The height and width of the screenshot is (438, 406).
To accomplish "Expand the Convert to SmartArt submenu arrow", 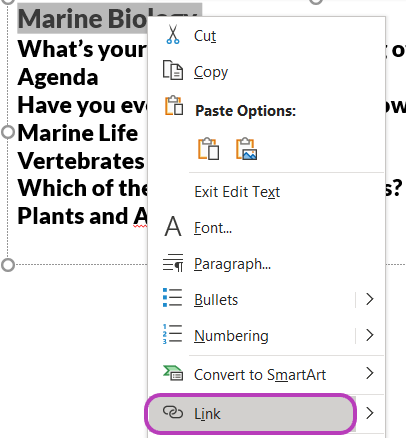I will pos(369,373).
